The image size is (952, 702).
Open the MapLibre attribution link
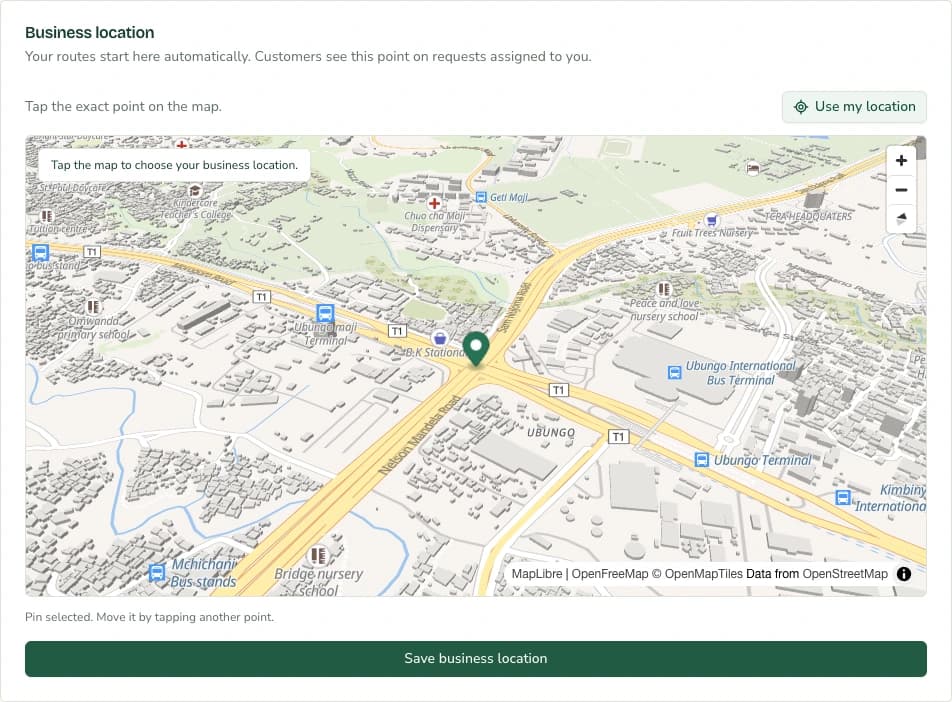pyautogui.click(x=537, y=574)
